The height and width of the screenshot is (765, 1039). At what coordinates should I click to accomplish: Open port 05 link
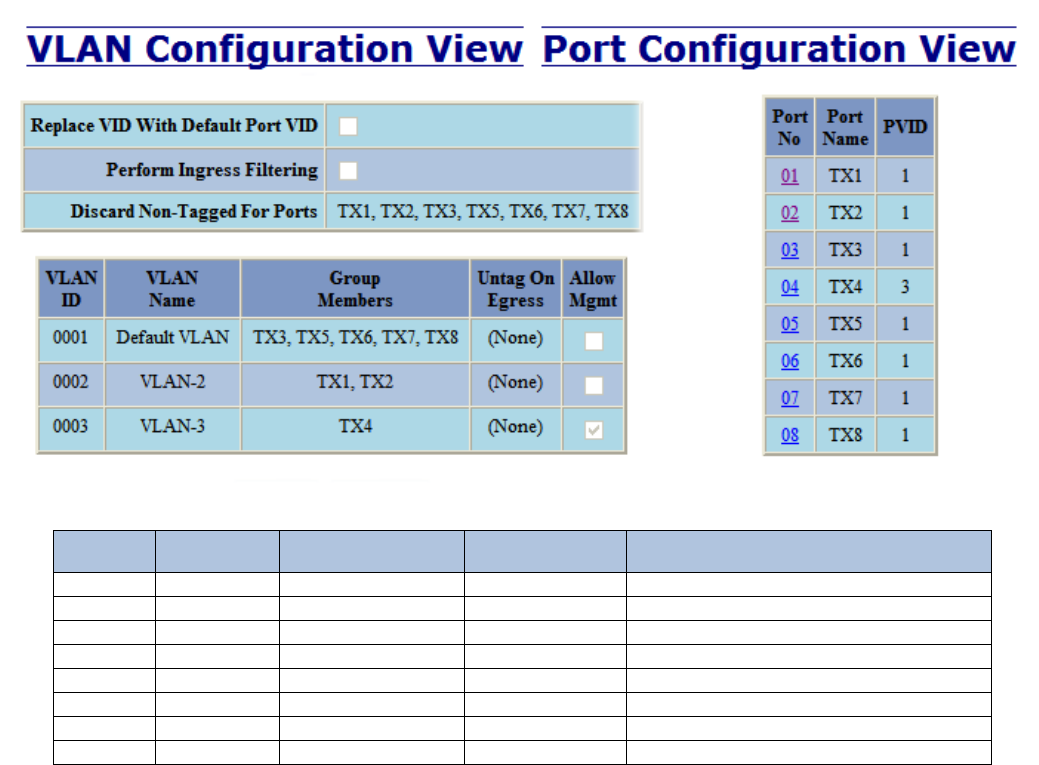(789, 324)
